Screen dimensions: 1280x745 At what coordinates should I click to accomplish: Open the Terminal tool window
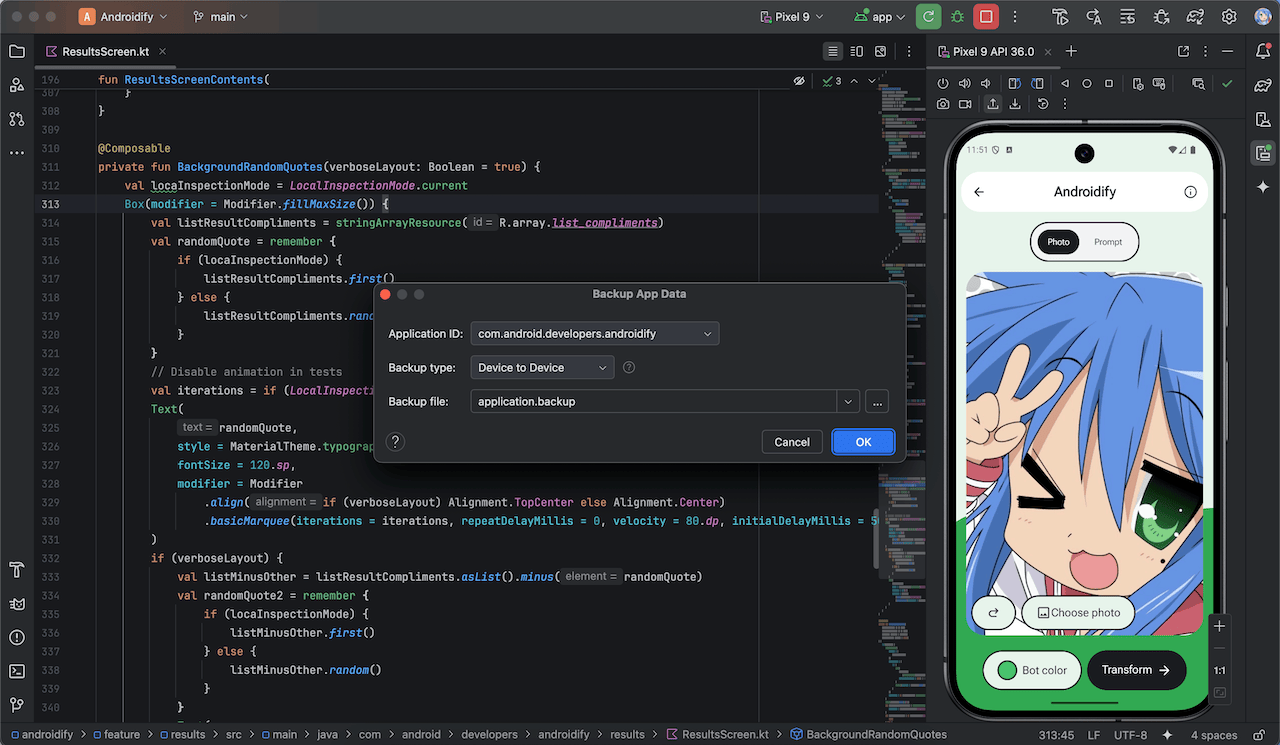[x=17, y=671]
